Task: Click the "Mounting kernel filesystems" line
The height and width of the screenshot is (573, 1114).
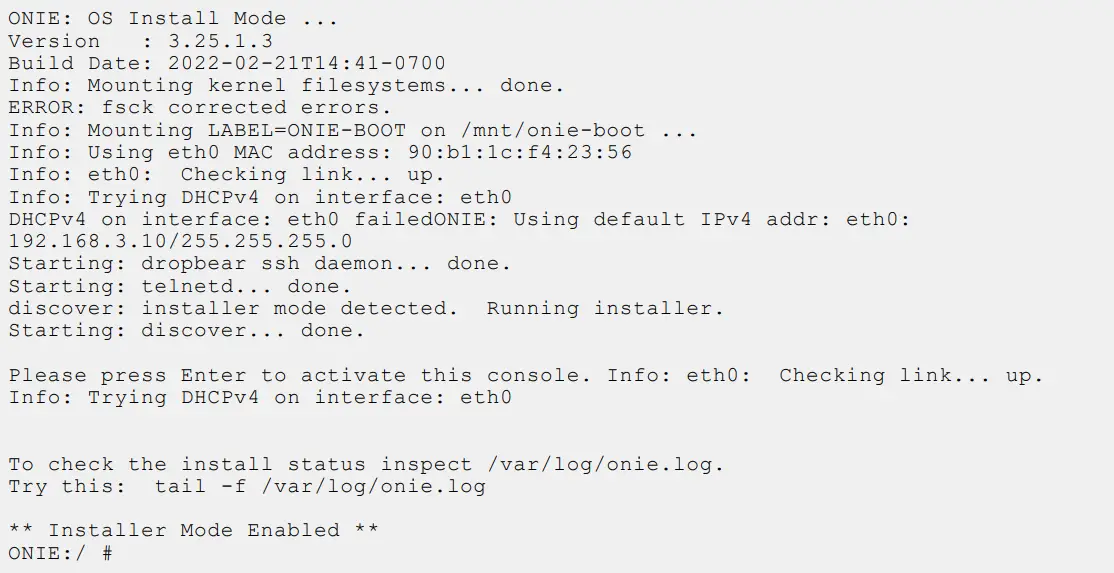Action: click(x=286, y=86)
